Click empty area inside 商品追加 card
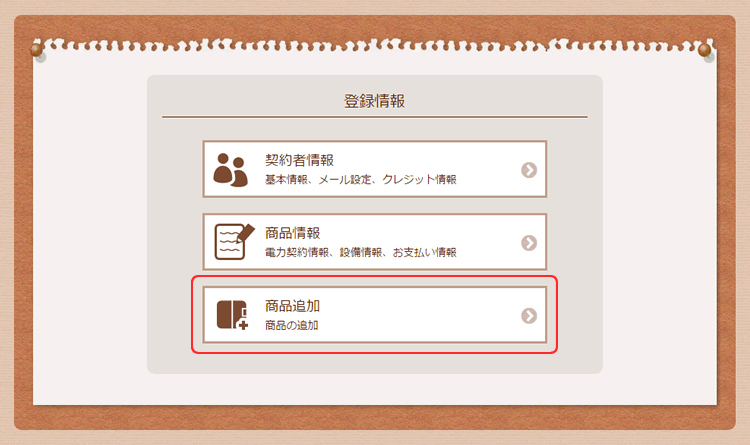The height and width of the screenshot is (445, 750). tap(421, 315)
